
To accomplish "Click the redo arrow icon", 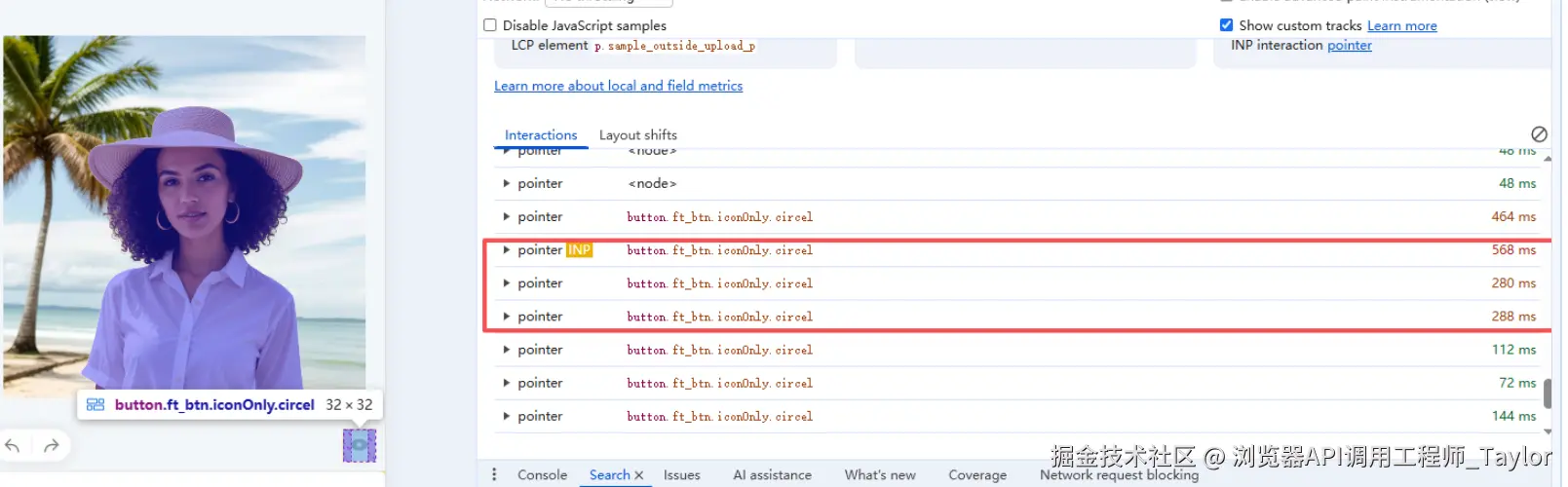I will coord(52,446).
